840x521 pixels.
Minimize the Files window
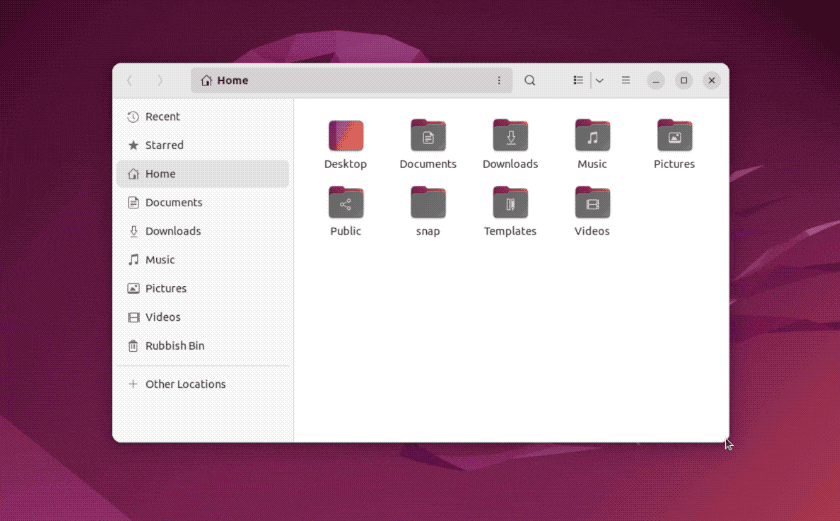tap(656, 80)
